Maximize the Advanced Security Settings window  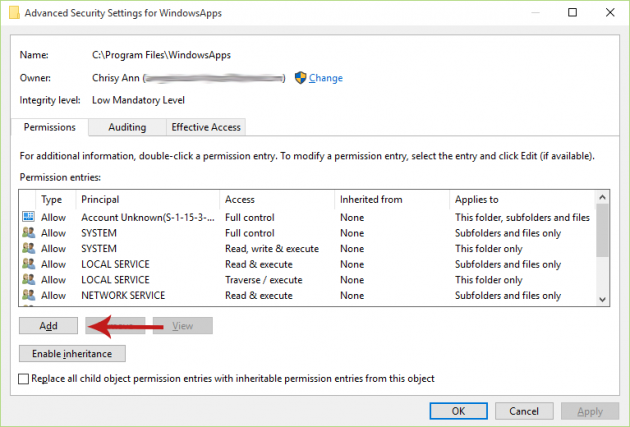[x=572, y=12]
